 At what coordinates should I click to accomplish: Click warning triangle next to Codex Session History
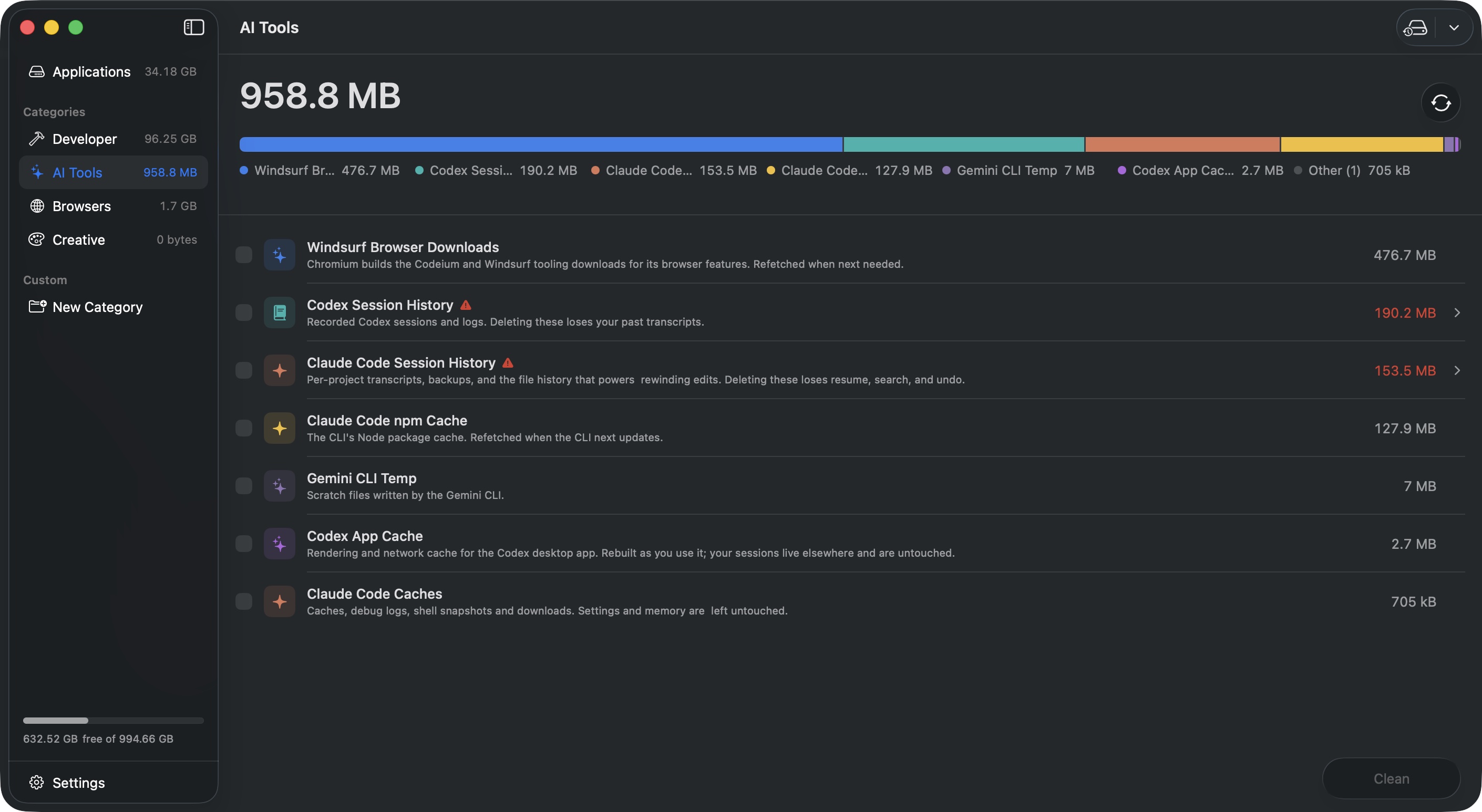tap(466, 305)
